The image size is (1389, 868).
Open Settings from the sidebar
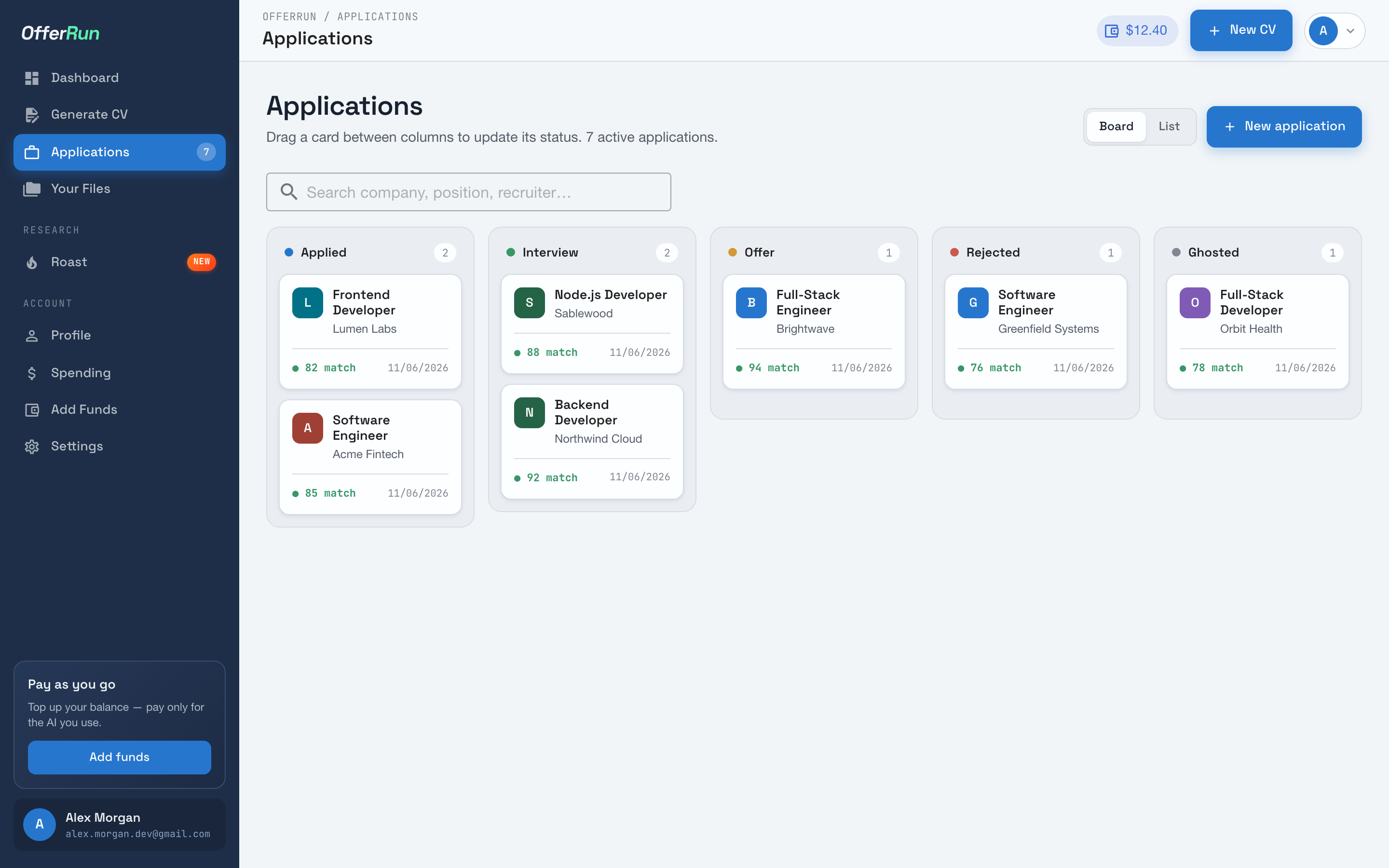pos(120,447)
